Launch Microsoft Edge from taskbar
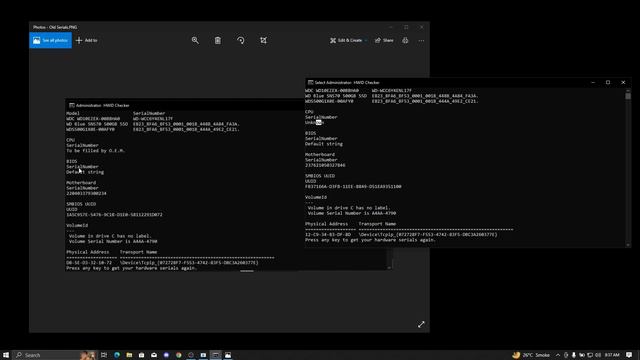The image size is (640, 360). tap(117, 355)
